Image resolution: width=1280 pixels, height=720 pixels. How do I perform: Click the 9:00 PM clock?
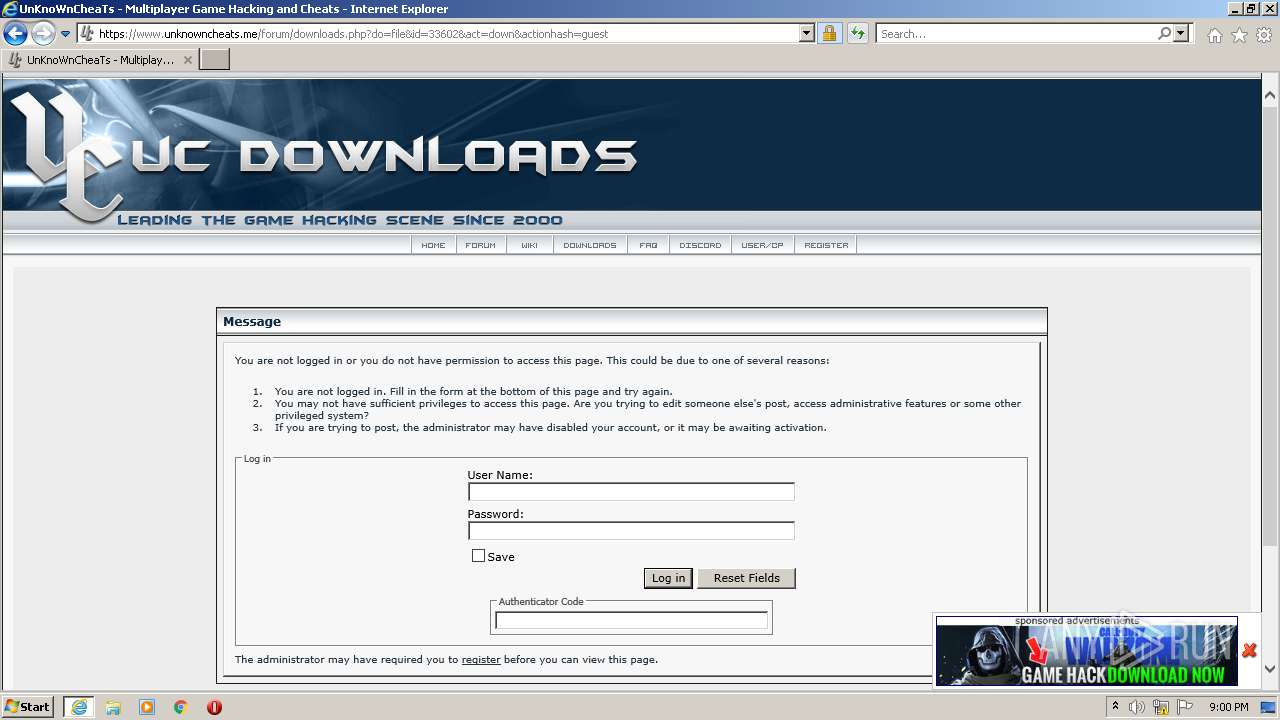[1229, 707]
